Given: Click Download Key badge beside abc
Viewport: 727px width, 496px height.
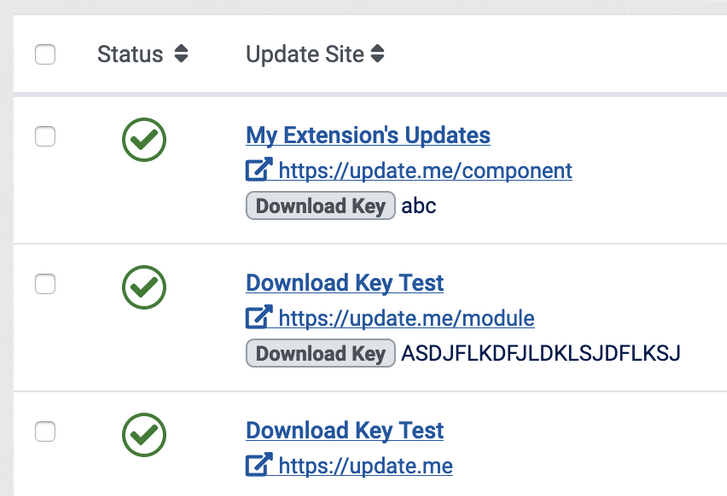Looking at the screenshot, I should point(320,205).
